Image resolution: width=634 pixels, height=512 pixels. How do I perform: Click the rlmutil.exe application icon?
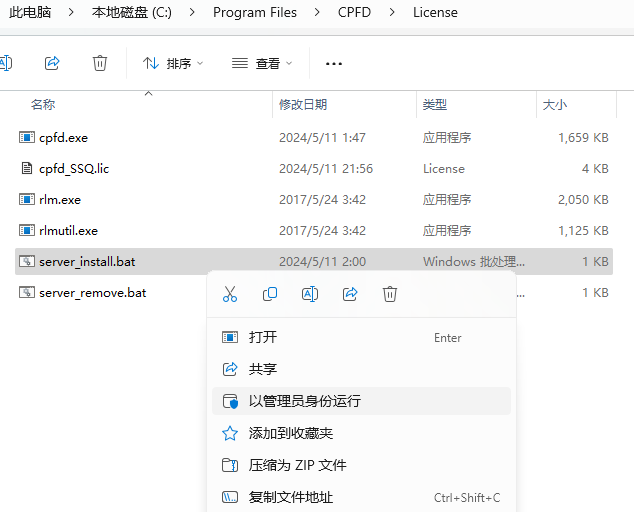click(x=27, y=231)
